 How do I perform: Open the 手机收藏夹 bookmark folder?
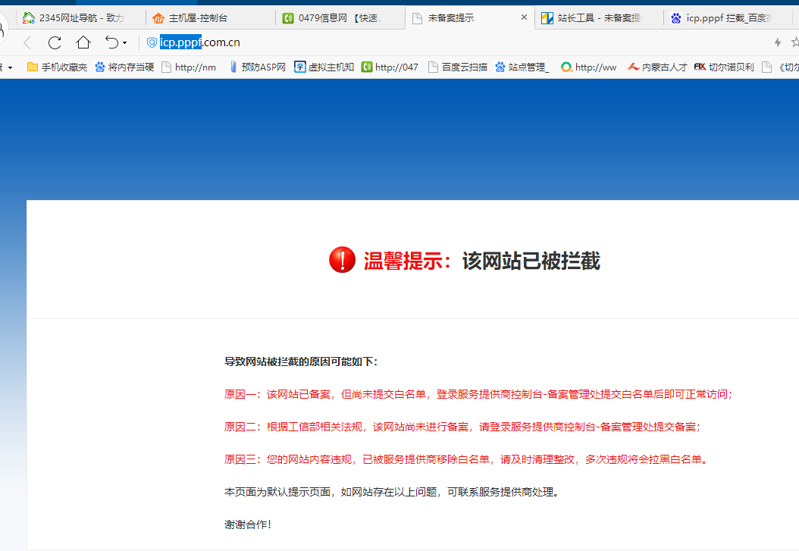coord(57,67)
